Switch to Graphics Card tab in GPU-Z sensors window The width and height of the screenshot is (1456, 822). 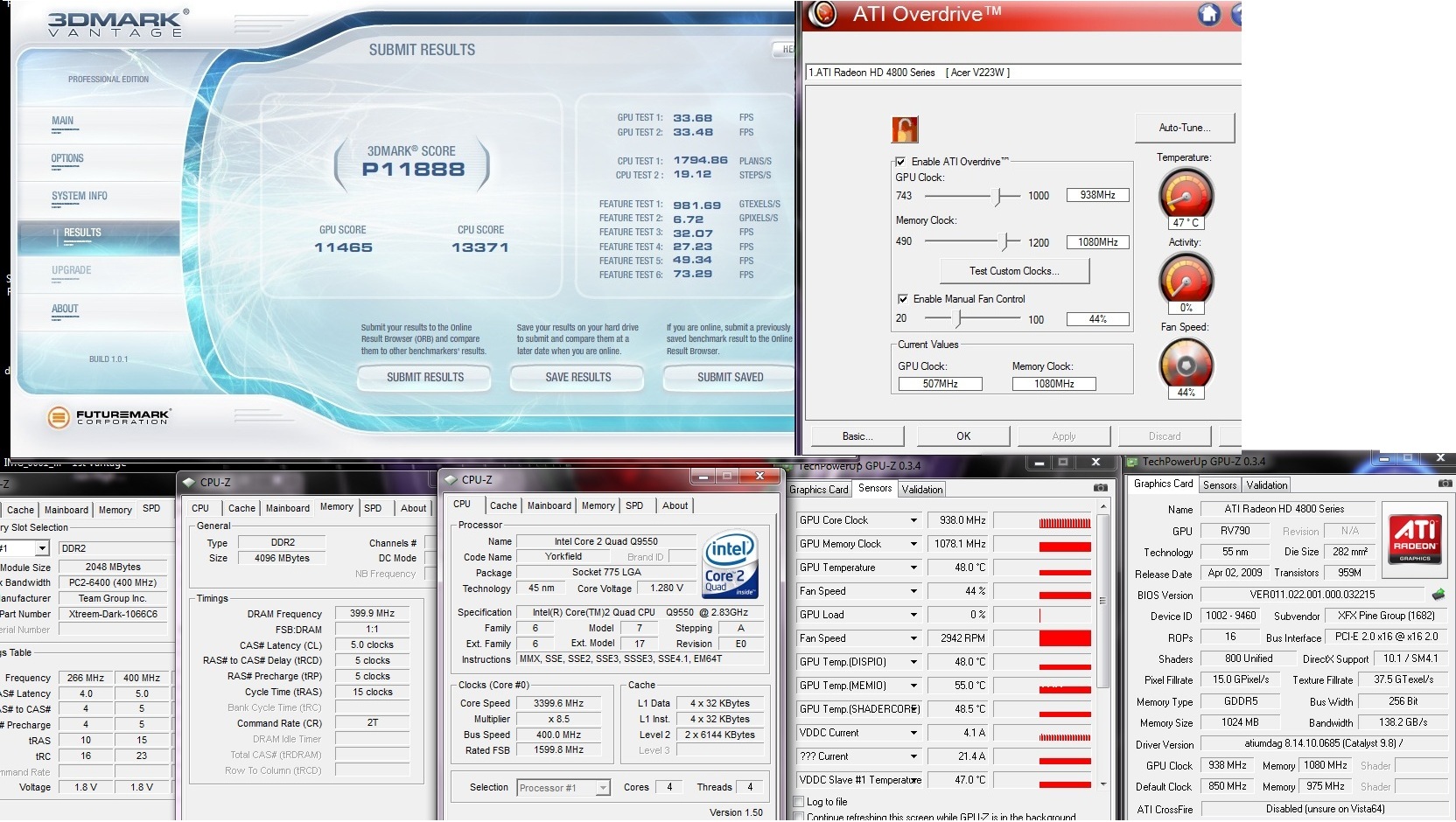pyautogui.click(x=819, y=490)
